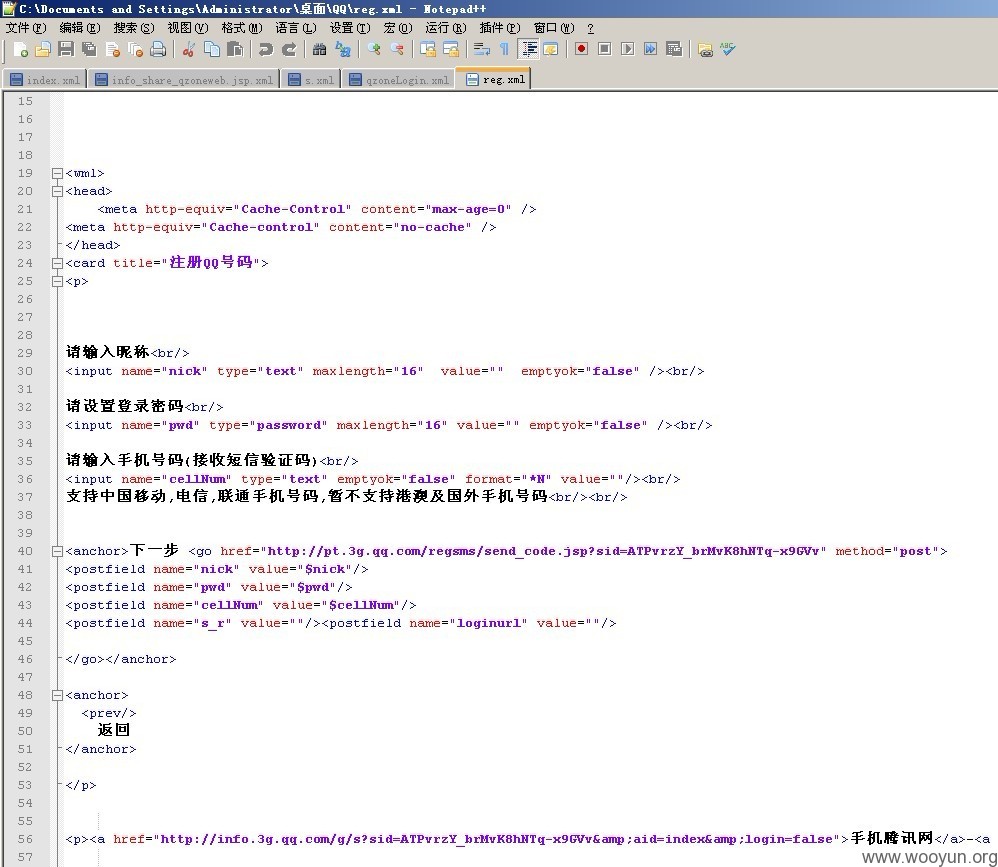Click the Close All documents icon
Viewport: 998px width, 867px height.
point(136,50)
